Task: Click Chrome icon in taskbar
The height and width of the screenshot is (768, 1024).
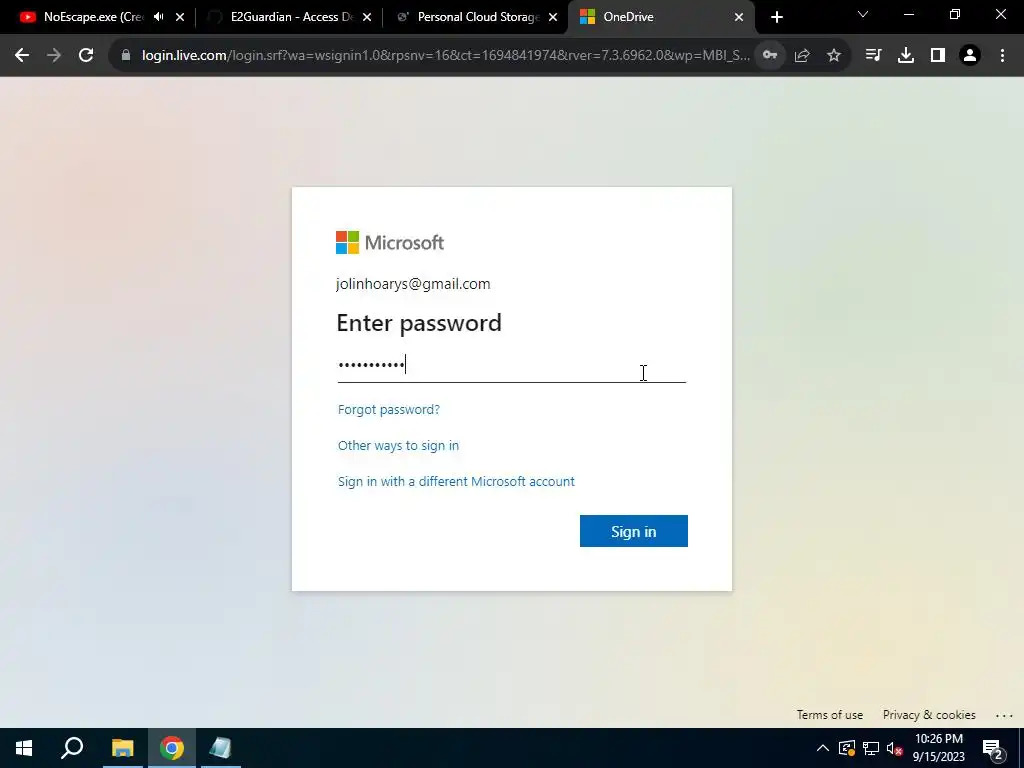Action: coord(172,748)
